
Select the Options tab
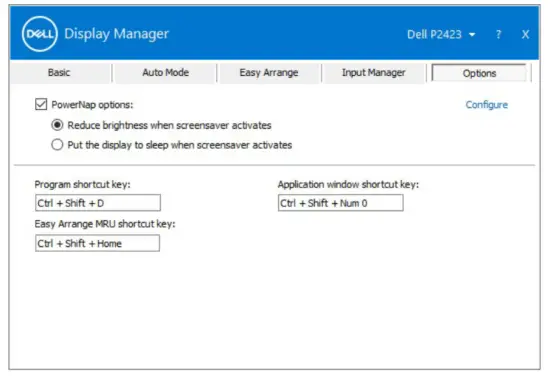click(x=479, y=73)
